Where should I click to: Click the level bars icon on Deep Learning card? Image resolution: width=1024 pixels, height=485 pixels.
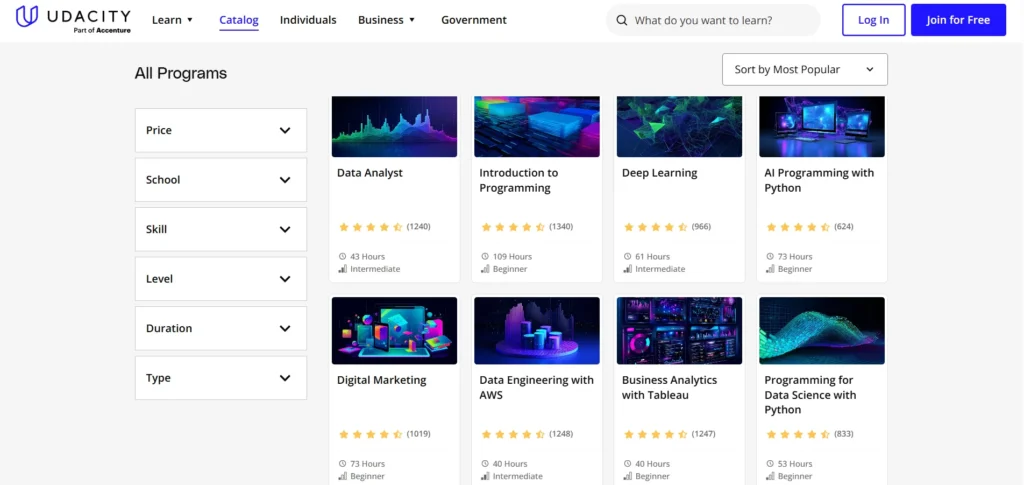coord(628,269)
